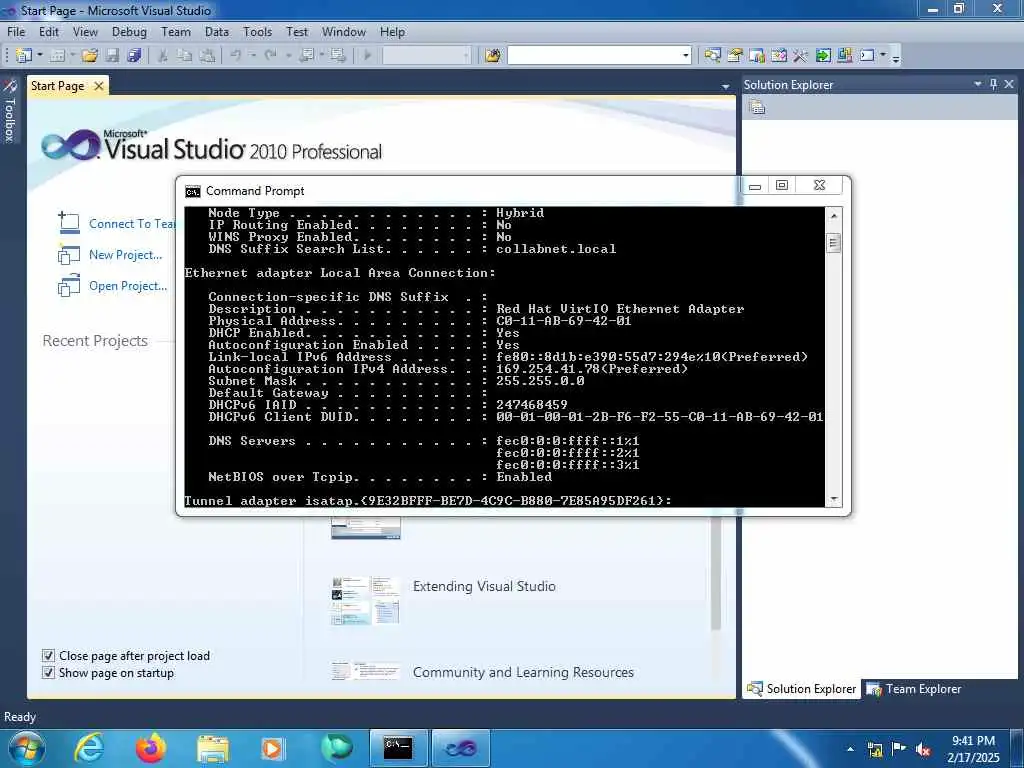The image size is (1024, 768).
Task: Pin toggle the Solution Explorer auto hide
Action: [x=994, y=84]
